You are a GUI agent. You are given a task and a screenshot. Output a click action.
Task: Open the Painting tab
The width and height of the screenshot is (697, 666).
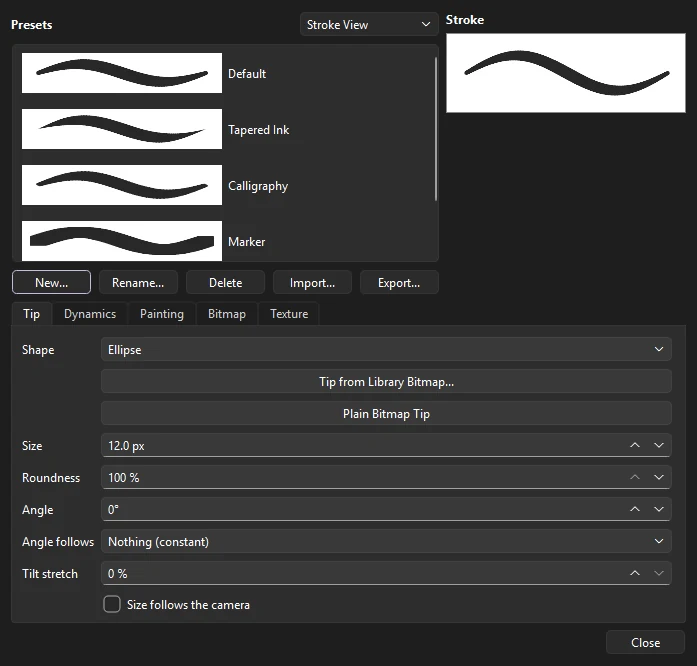click(162, 313)
